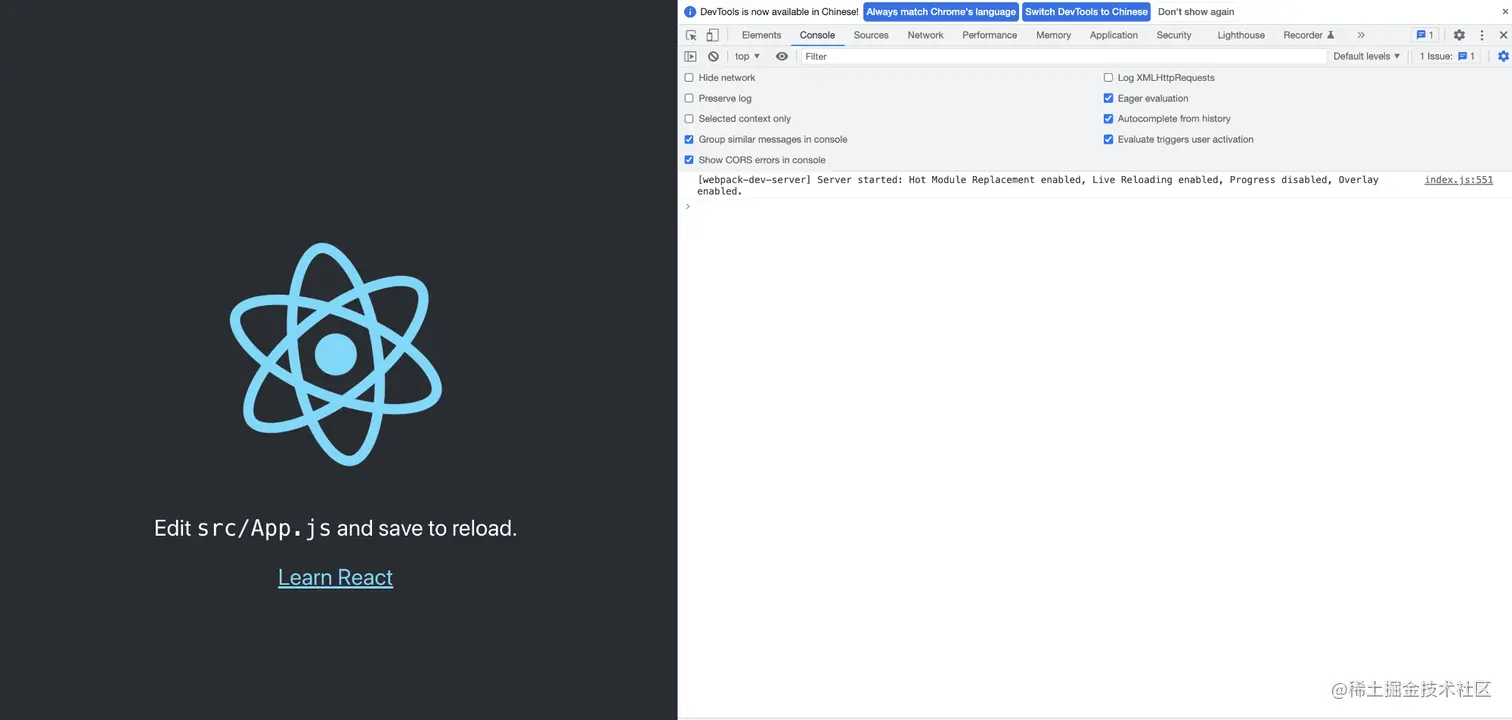Enable Log XMLHttpRequests checkbox

click(x=1108, y=78)
